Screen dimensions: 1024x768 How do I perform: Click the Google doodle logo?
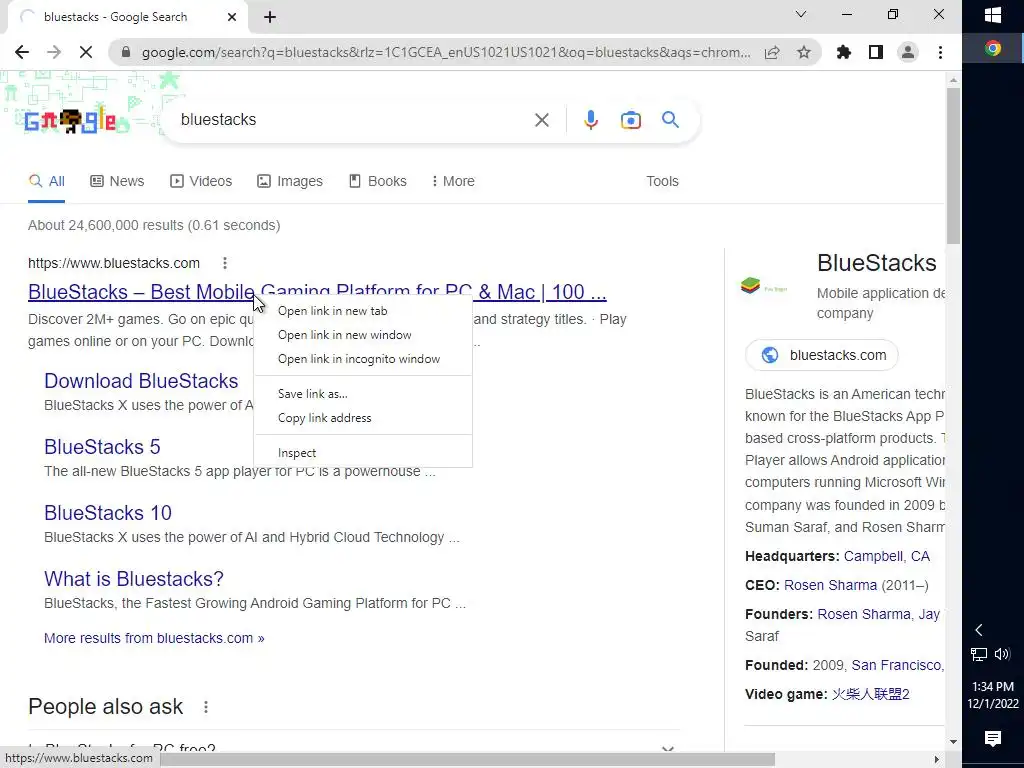click(71, 121)
